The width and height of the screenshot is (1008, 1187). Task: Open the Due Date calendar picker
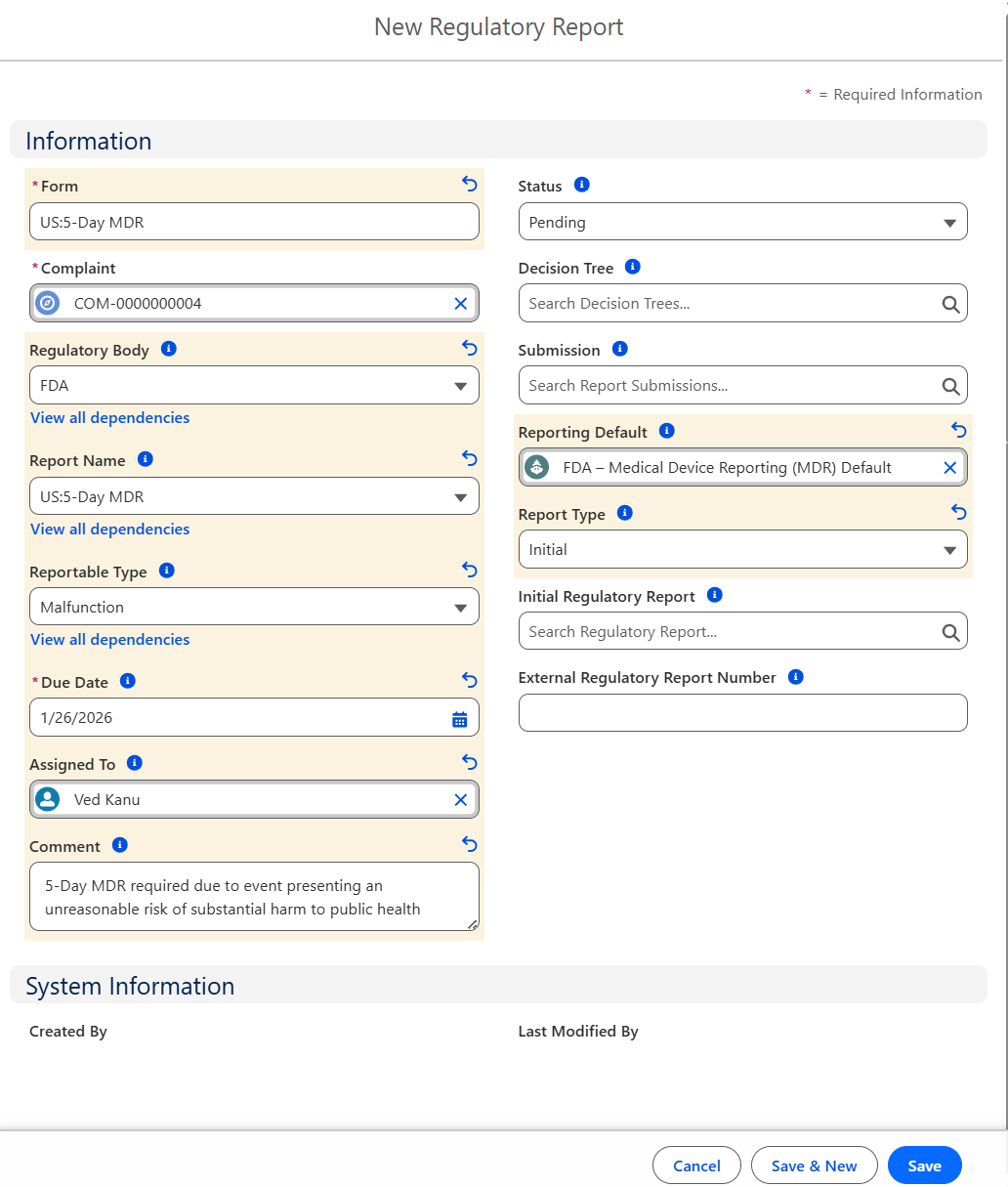pyautogui.click(x=460, y=719)
